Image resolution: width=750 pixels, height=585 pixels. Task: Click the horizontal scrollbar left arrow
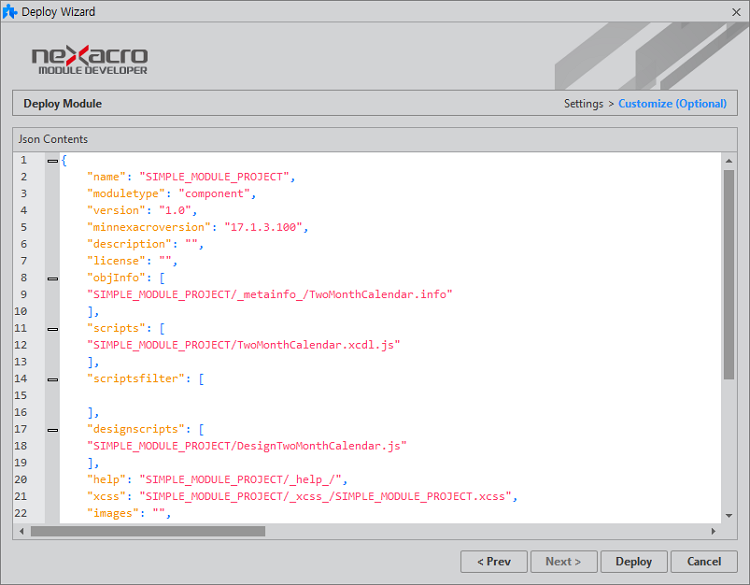coord(20,531)
